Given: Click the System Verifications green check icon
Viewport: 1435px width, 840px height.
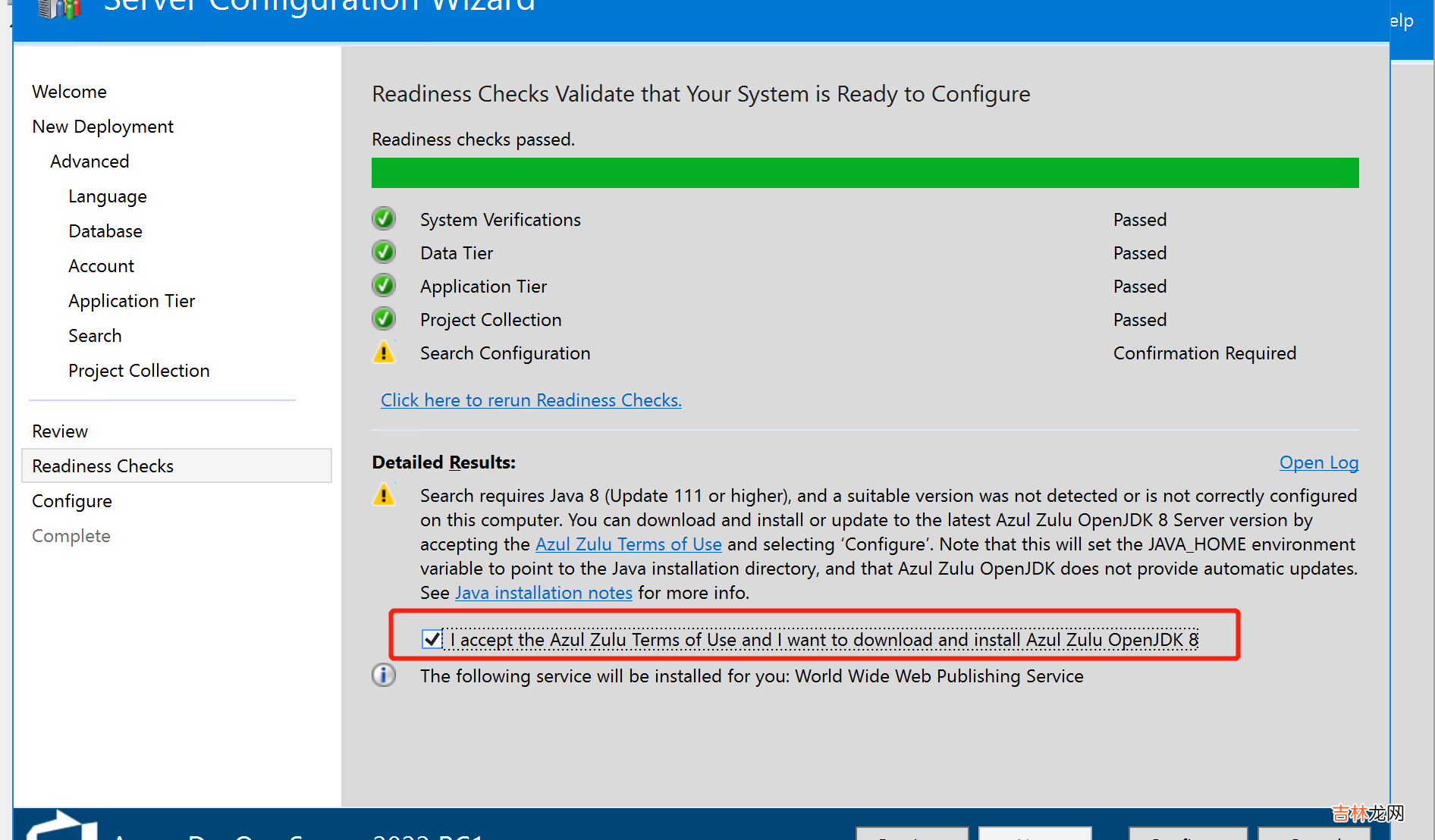Looking at the screenshot, I should (x=384, y=219).
